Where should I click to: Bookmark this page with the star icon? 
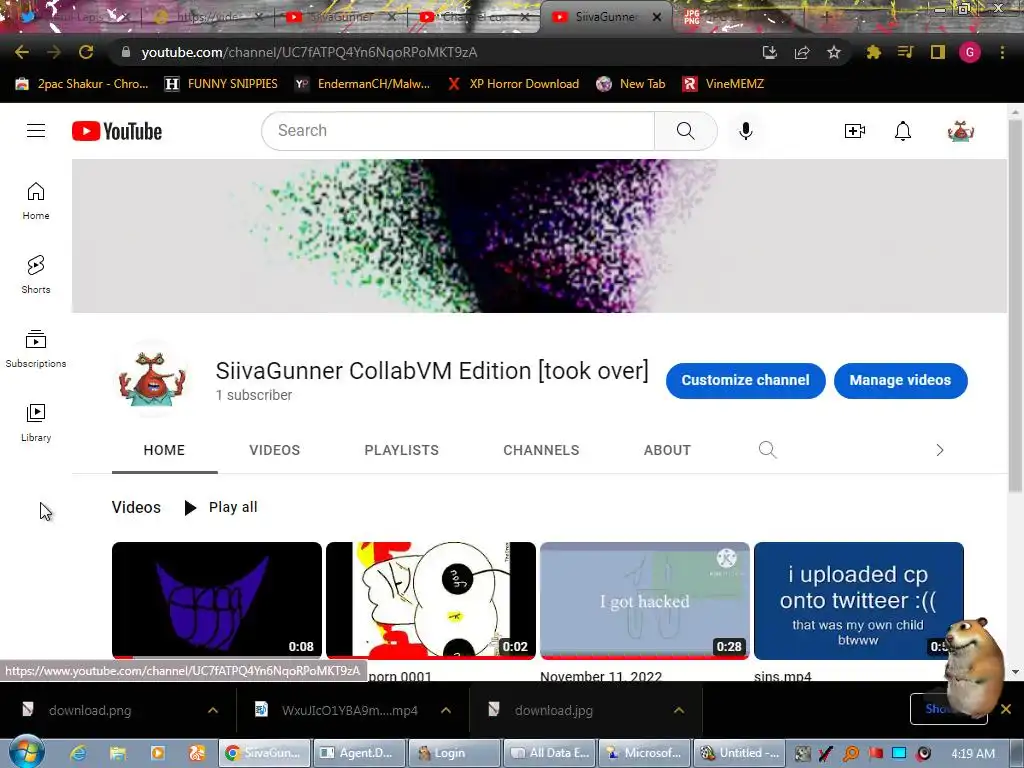pos(833,52)
